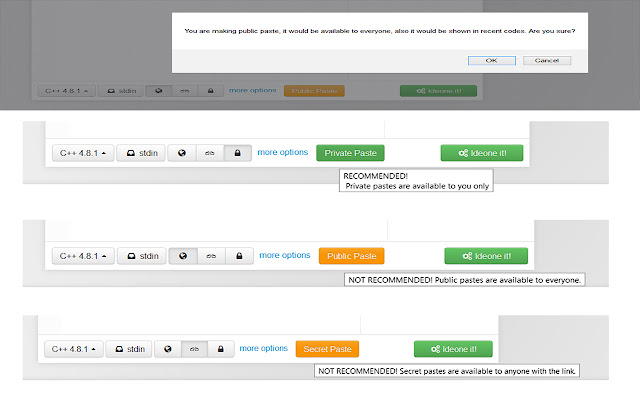Select the lock icon beside Private Paste row

(237, 153)
